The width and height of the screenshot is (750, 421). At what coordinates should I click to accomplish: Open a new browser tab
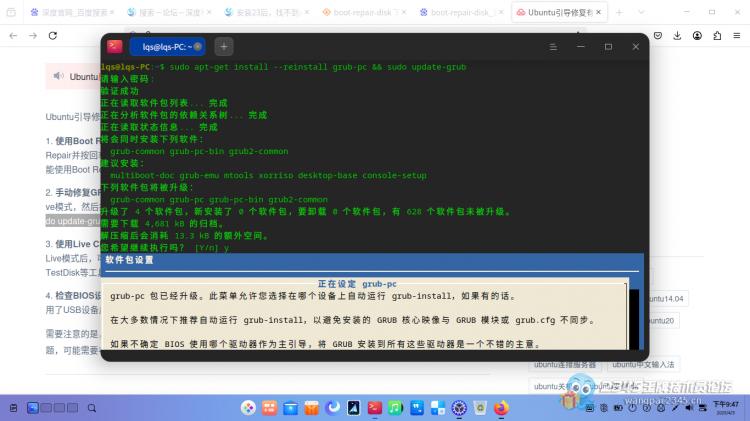tap(619, 12)
